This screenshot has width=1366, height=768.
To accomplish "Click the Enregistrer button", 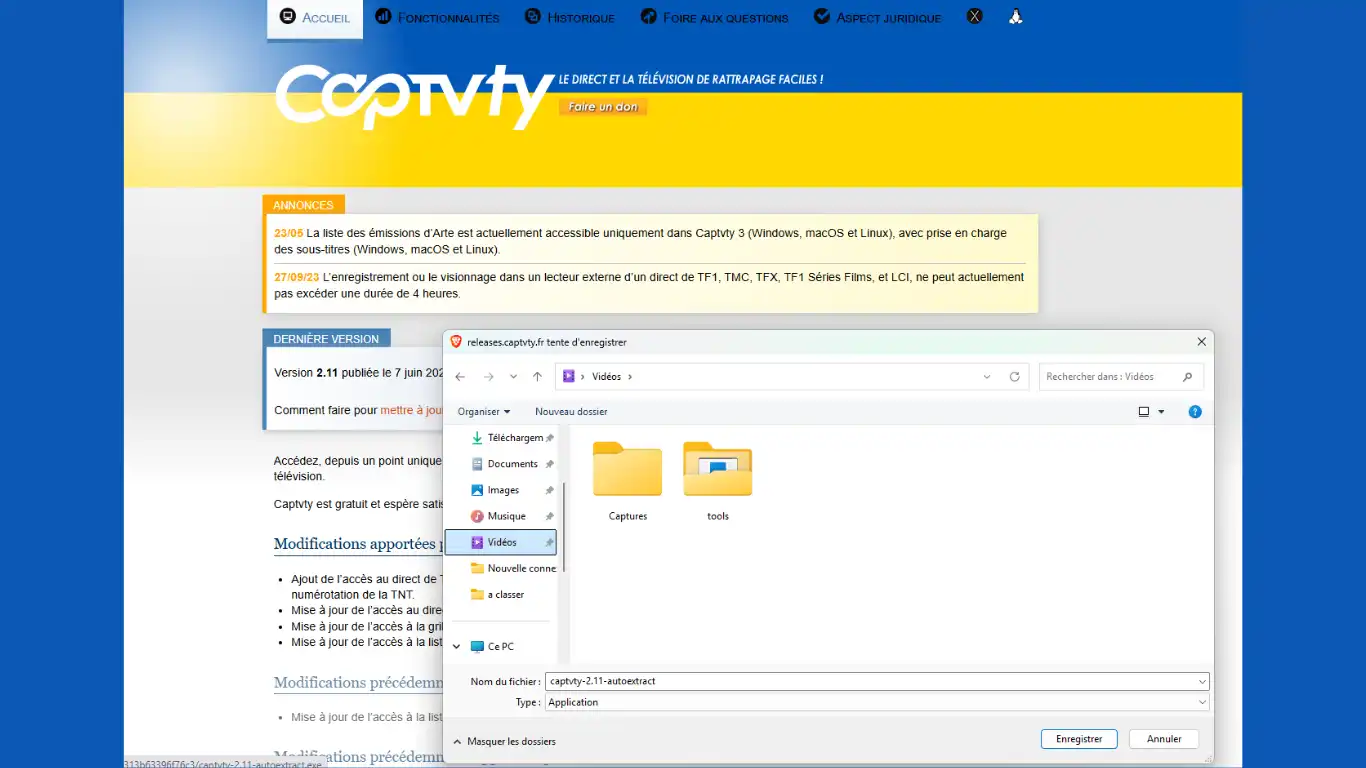I will coord(1079,739).
